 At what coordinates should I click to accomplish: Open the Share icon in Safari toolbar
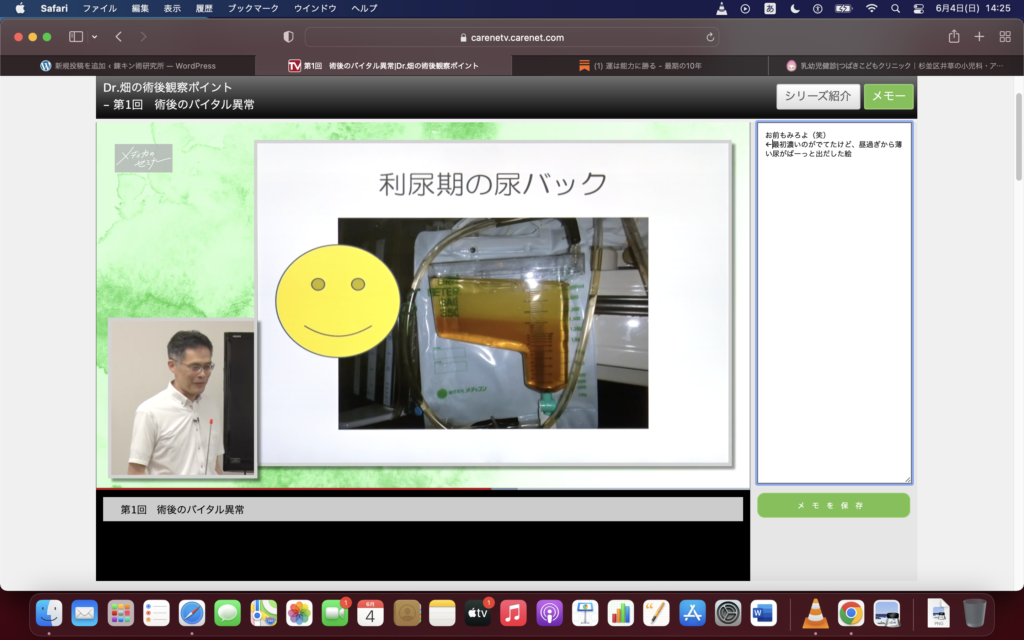953,37
